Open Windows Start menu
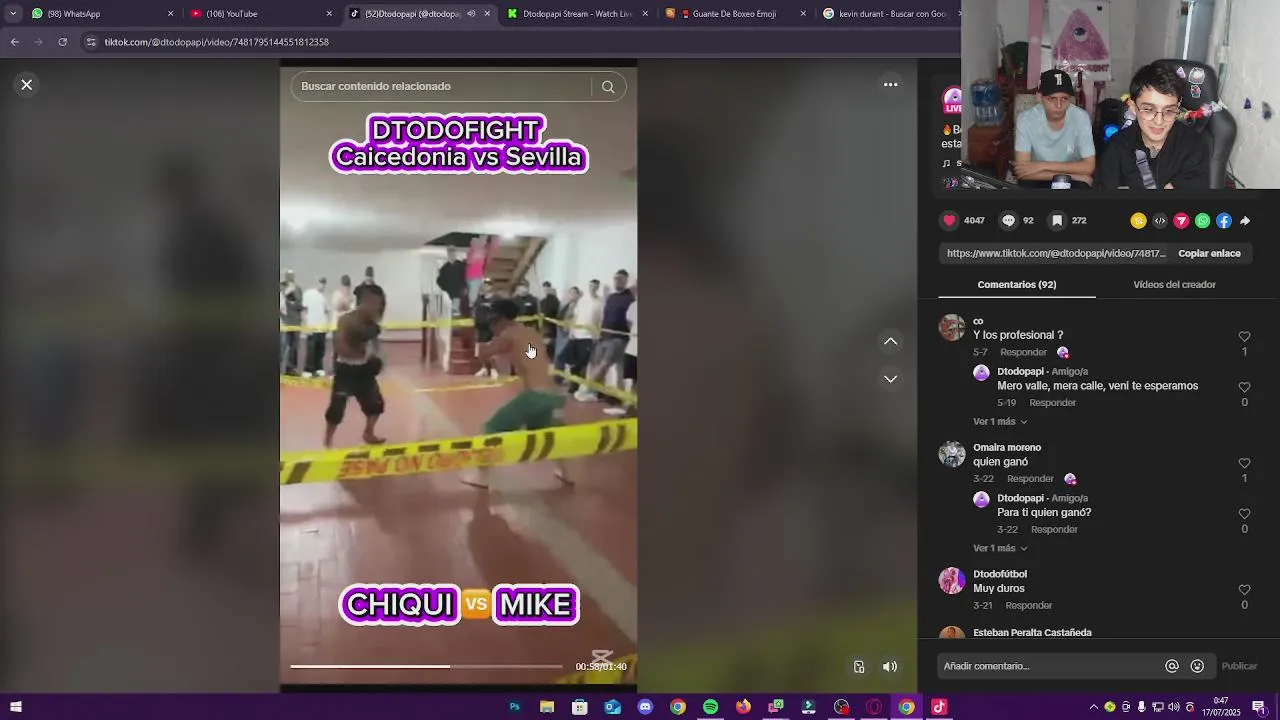Screen dimensions: 1280x720 pos(16,707)
